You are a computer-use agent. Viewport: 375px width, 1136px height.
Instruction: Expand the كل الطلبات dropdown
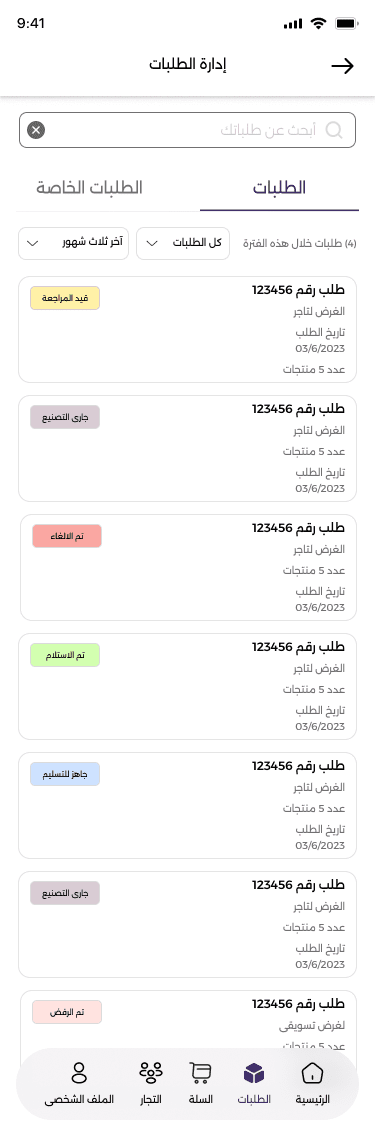183,243
